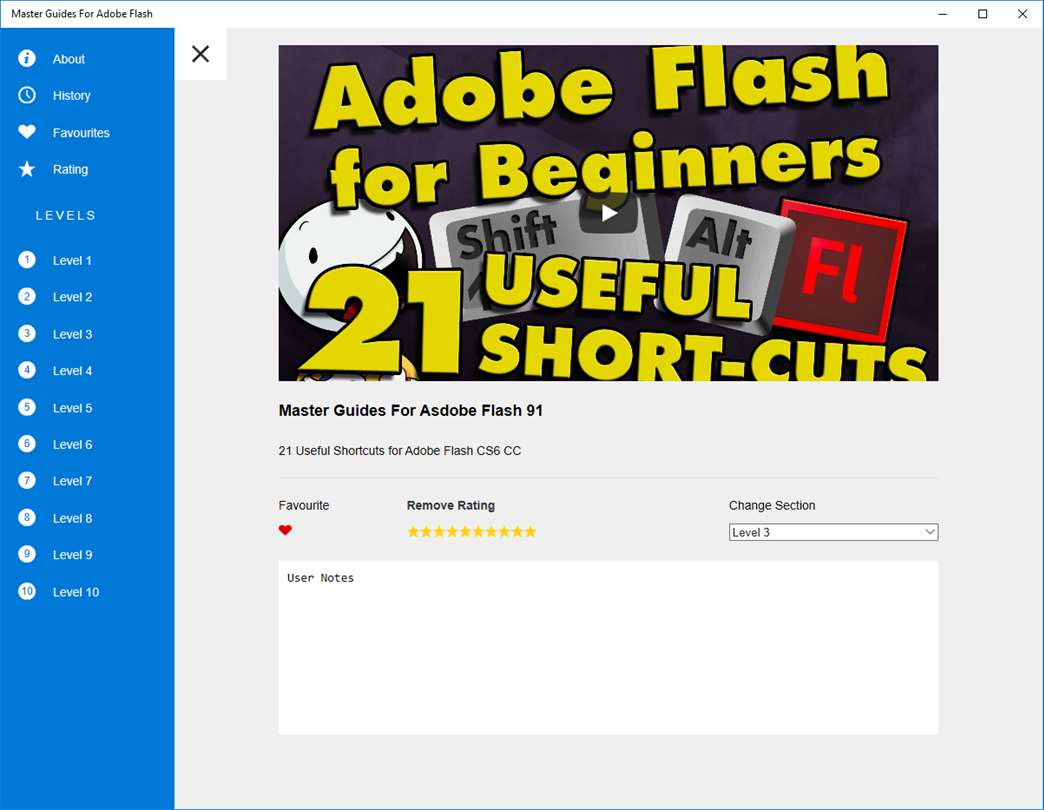This screenshot has width=1044, height=810.
Task: Click the Level 9 number icon
Action: [27, 554]
